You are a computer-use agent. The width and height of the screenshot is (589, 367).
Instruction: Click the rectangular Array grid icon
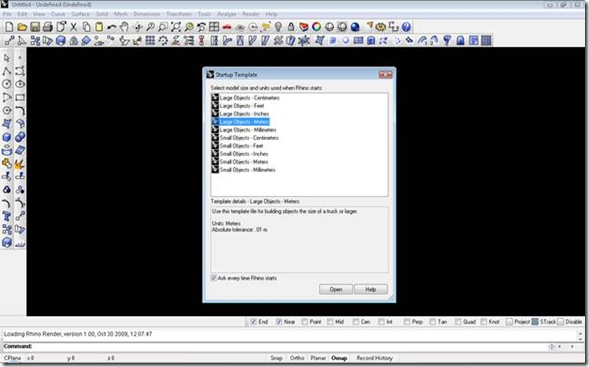point(150,40)
